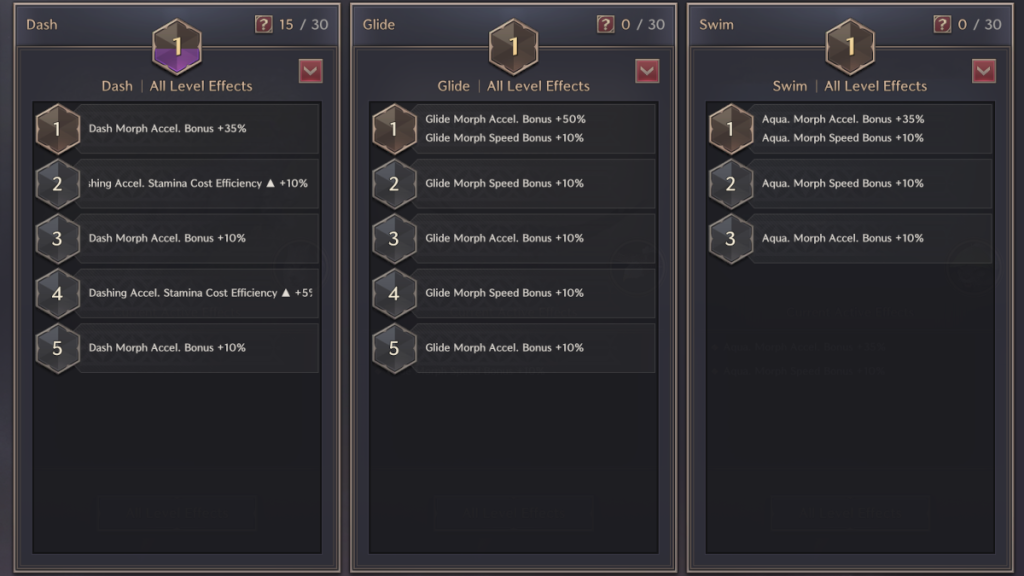Viewport: 1024px width, 576px height.
Task: Open the Glide help question mark icon
Action: pos(606,24)
